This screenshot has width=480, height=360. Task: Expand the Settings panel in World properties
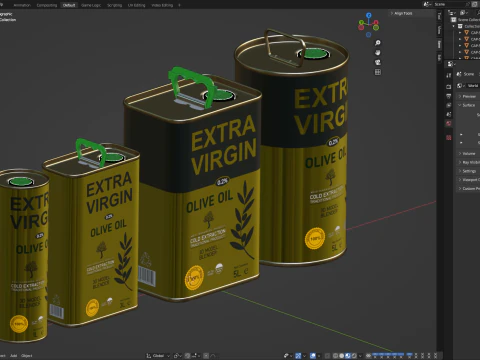tap(467, 171)
